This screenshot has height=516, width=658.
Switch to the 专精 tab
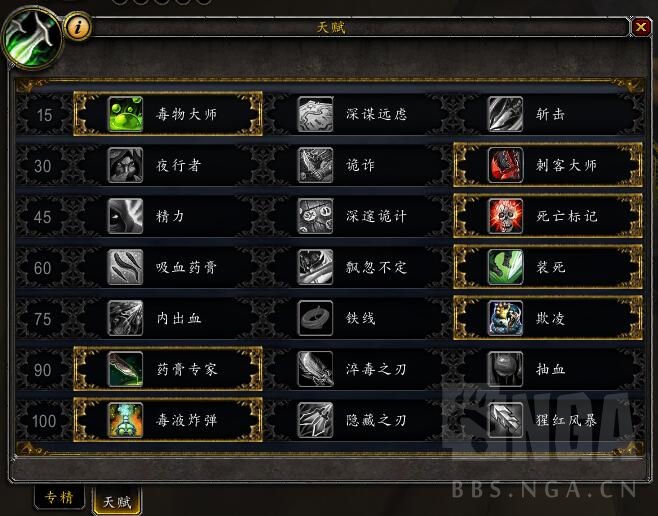[59, 497]
